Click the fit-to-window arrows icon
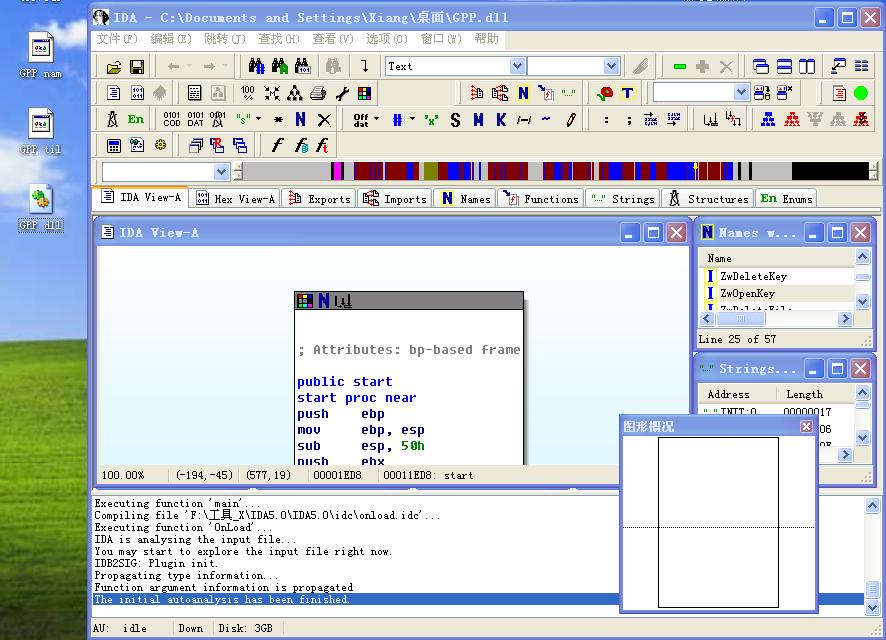Viewport: 886px width, 640px height. point(271,93)
